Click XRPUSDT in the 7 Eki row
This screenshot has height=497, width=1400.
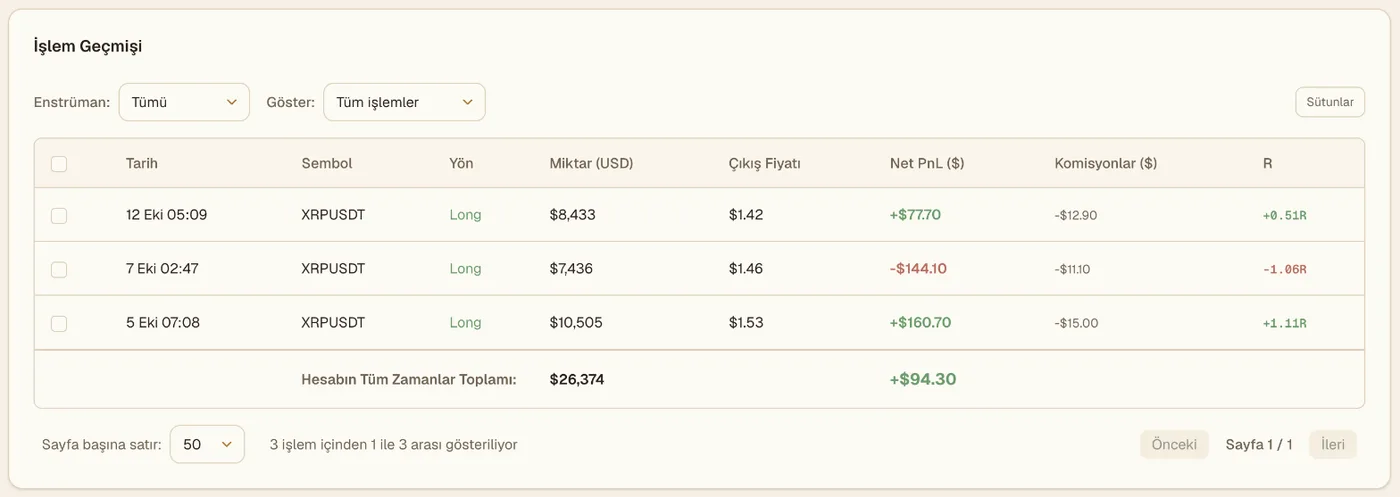tap(333, 269)
